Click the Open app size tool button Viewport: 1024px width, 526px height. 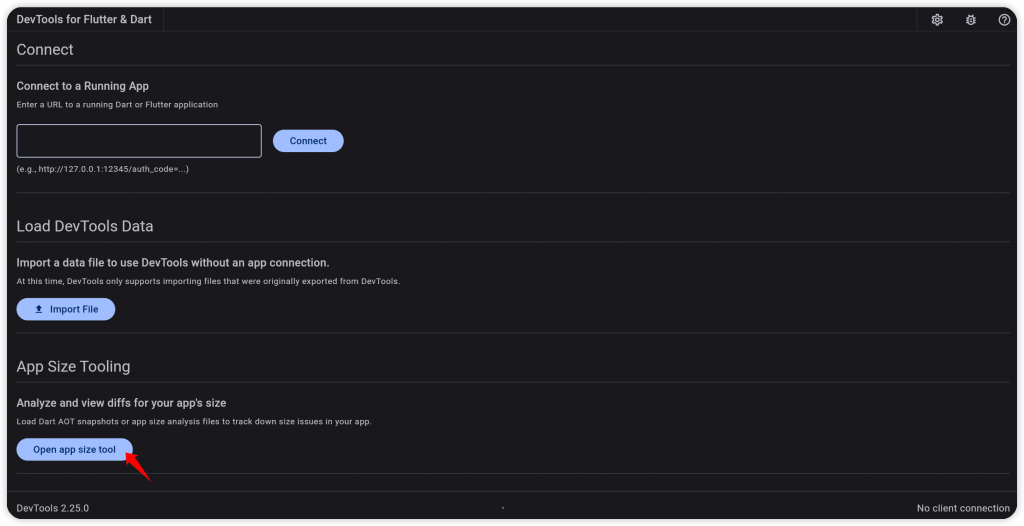click(x=74, y=450)
